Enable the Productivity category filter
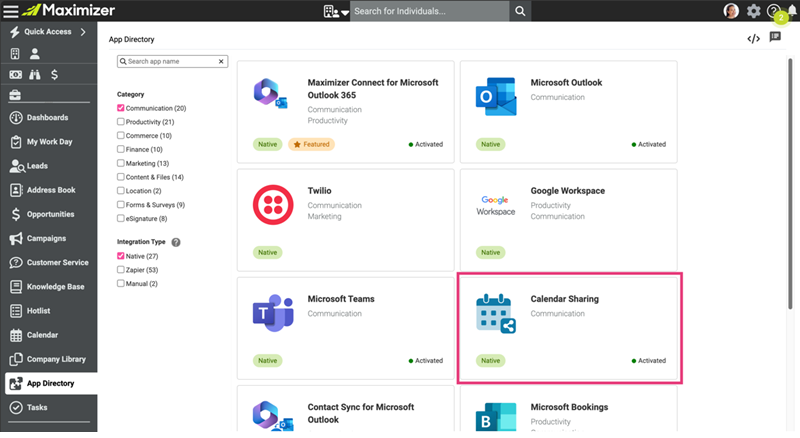 (121, 122)
